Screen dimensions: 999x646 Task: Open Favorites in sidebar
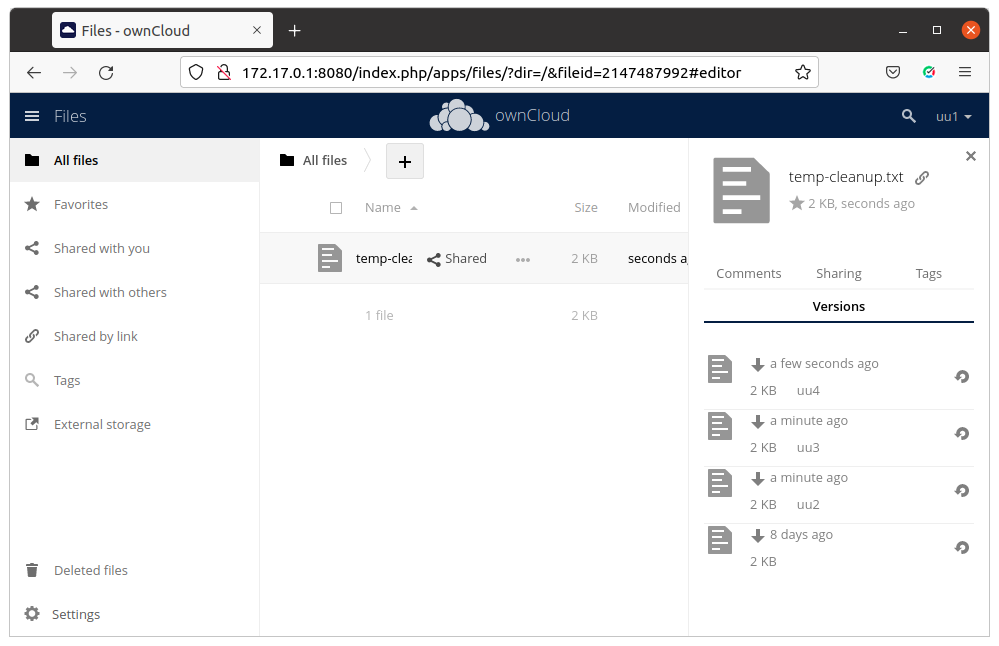tap(134, 205)
